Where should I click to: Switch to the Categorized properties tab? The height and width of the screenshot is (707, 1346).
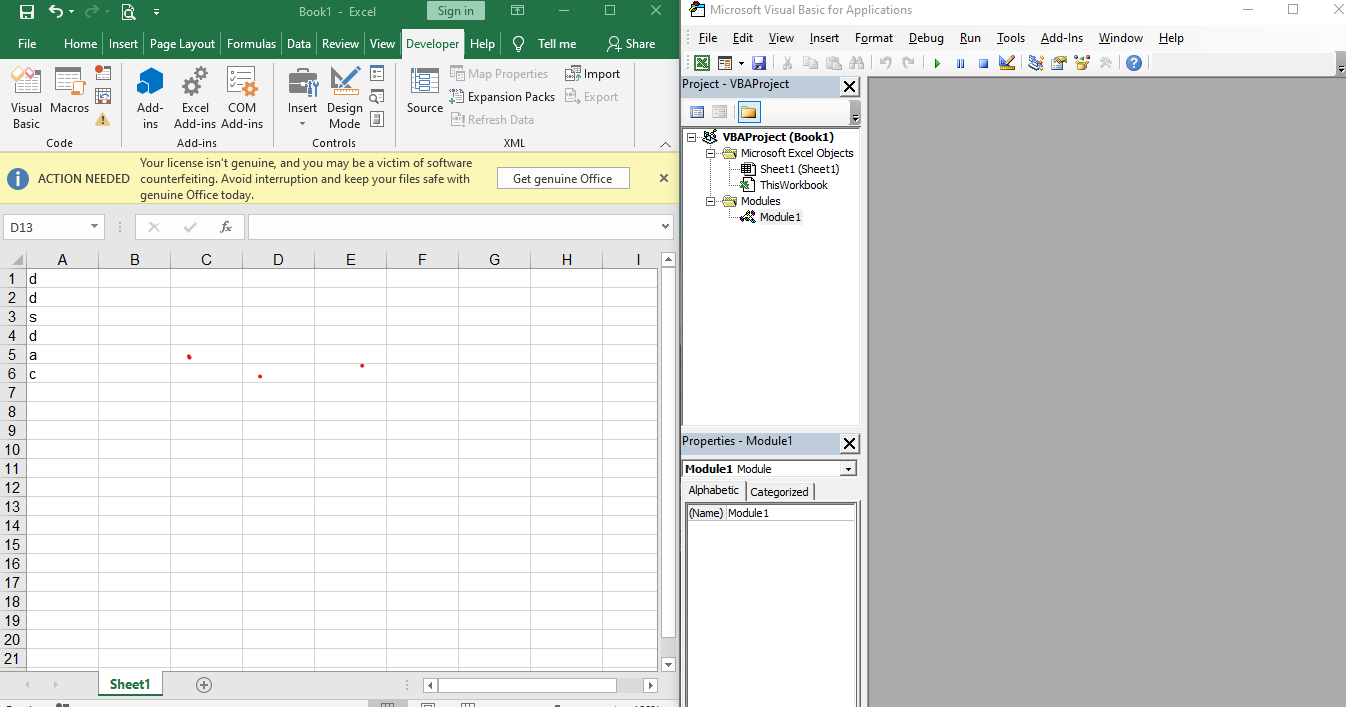tap(779, 491)
